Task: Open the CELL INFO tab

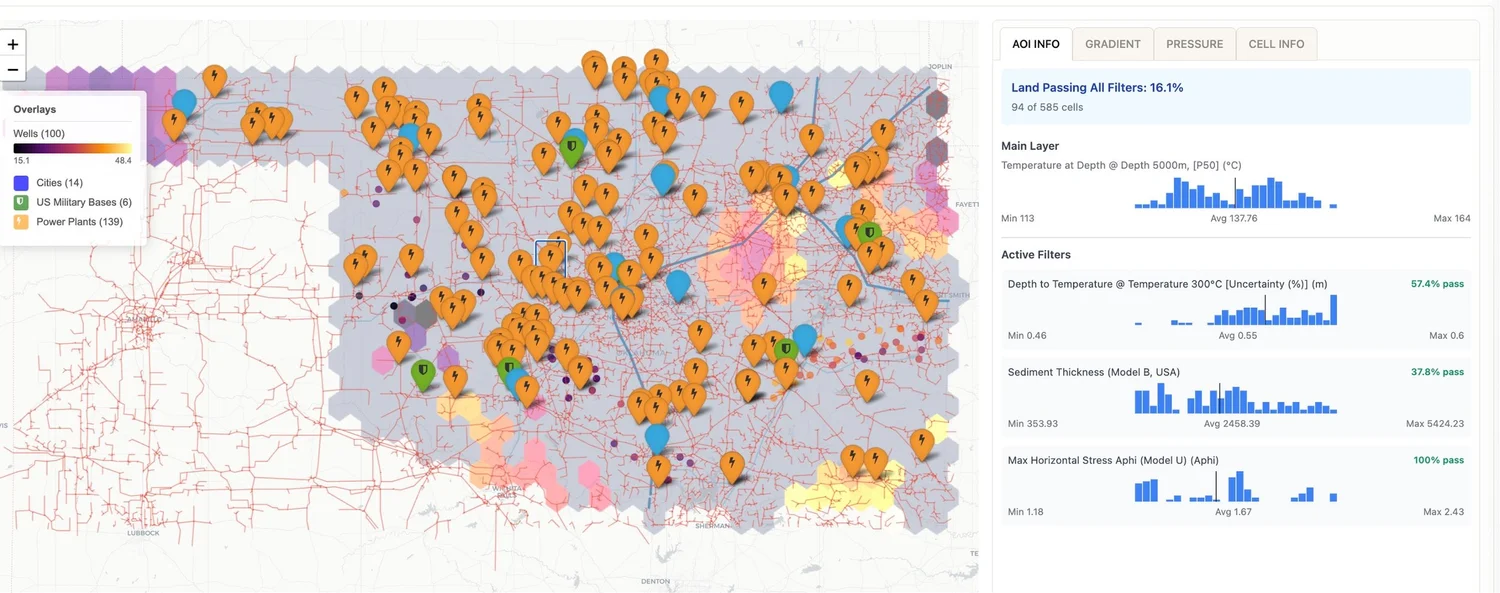Action: point(1276,44)
